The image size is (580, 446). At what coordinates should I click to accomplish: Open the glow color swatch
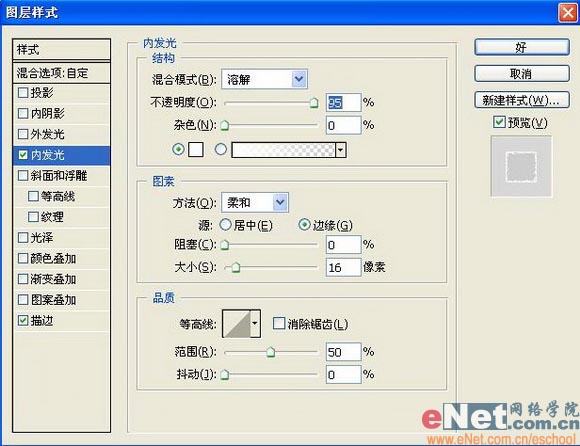coord(196,149)
